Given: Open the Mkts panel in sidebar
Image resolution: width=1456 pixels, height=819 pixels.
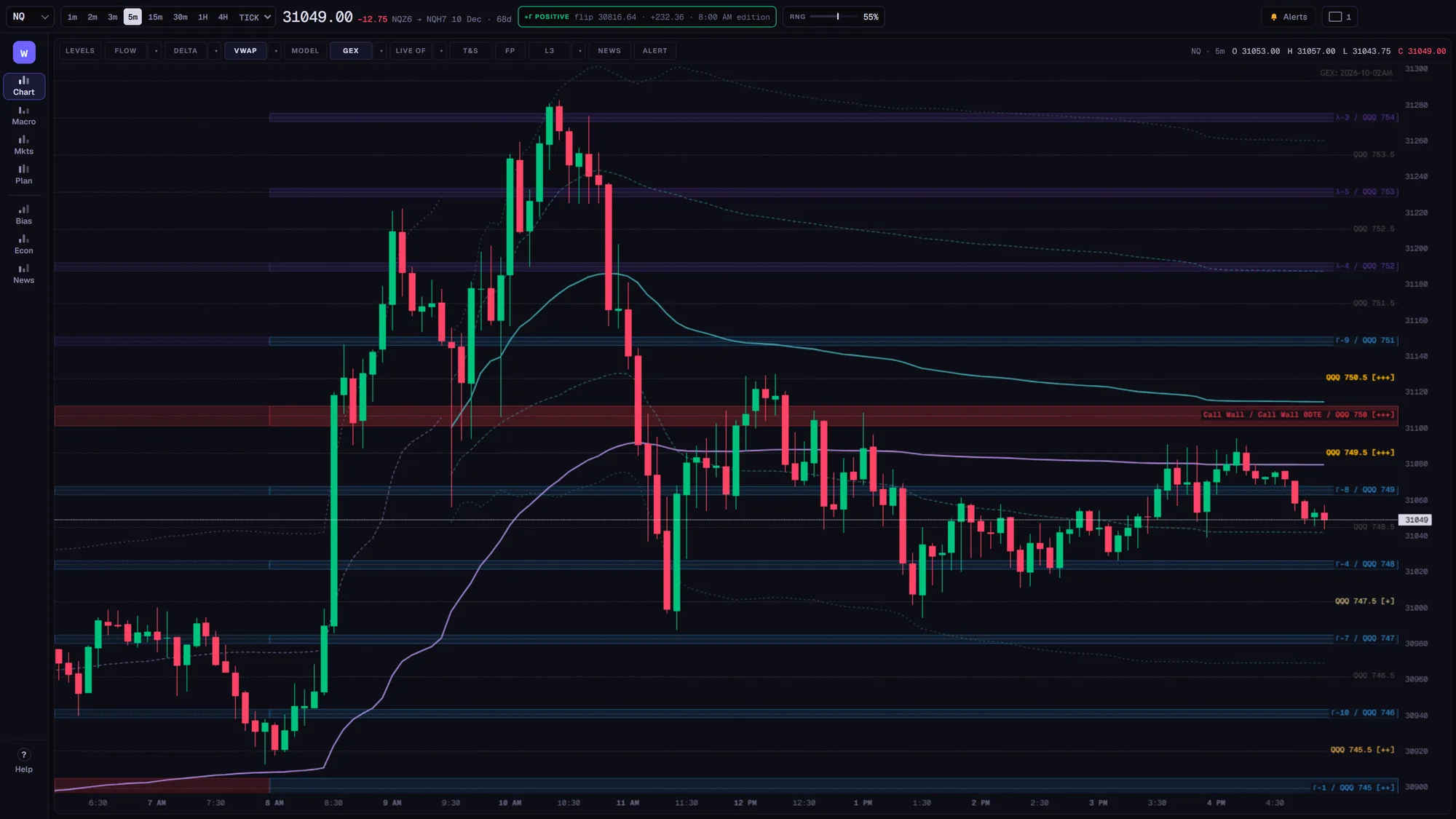Looking at the screenshot, I should click(24, 146).
